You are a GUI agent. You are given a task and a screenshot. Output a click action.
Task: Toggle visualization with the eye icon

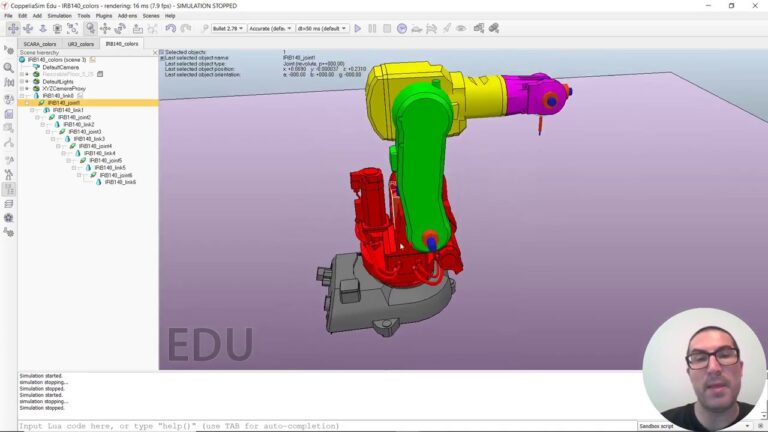click(x=461, y=28)
